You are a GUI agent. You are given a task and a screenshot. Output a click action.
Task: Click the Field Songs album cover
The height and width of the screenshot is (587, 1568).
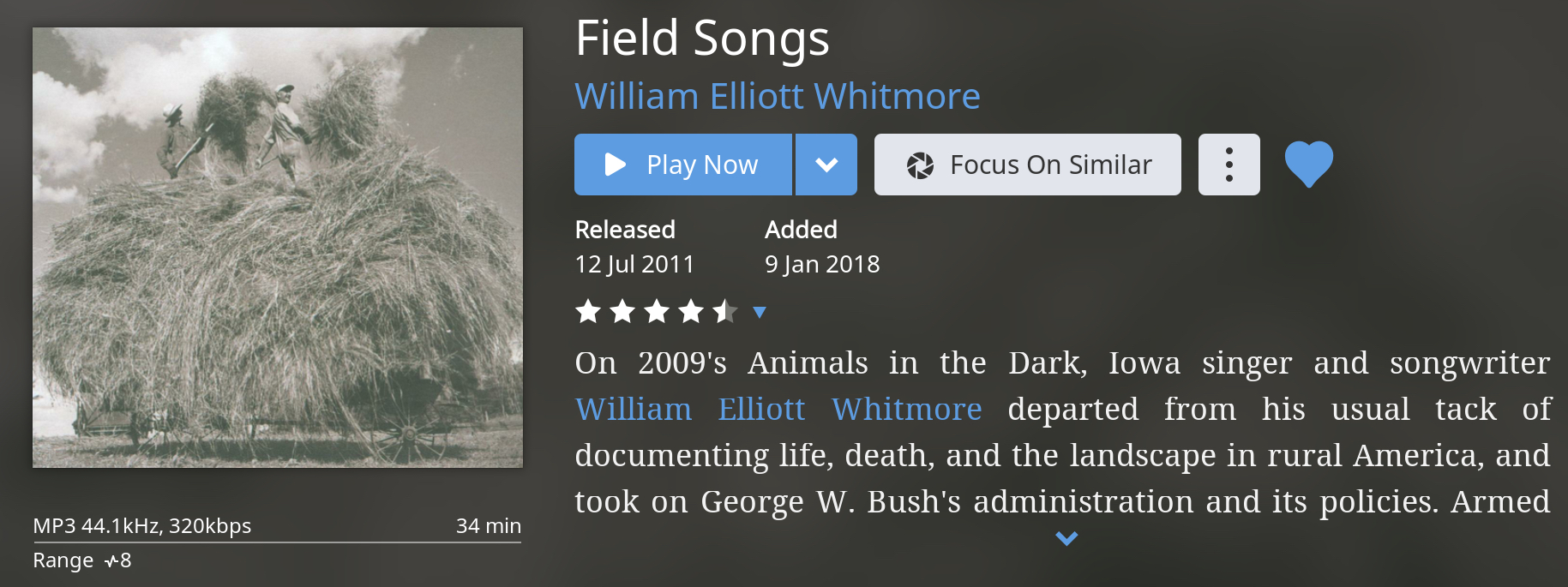[x=278, y=248]
